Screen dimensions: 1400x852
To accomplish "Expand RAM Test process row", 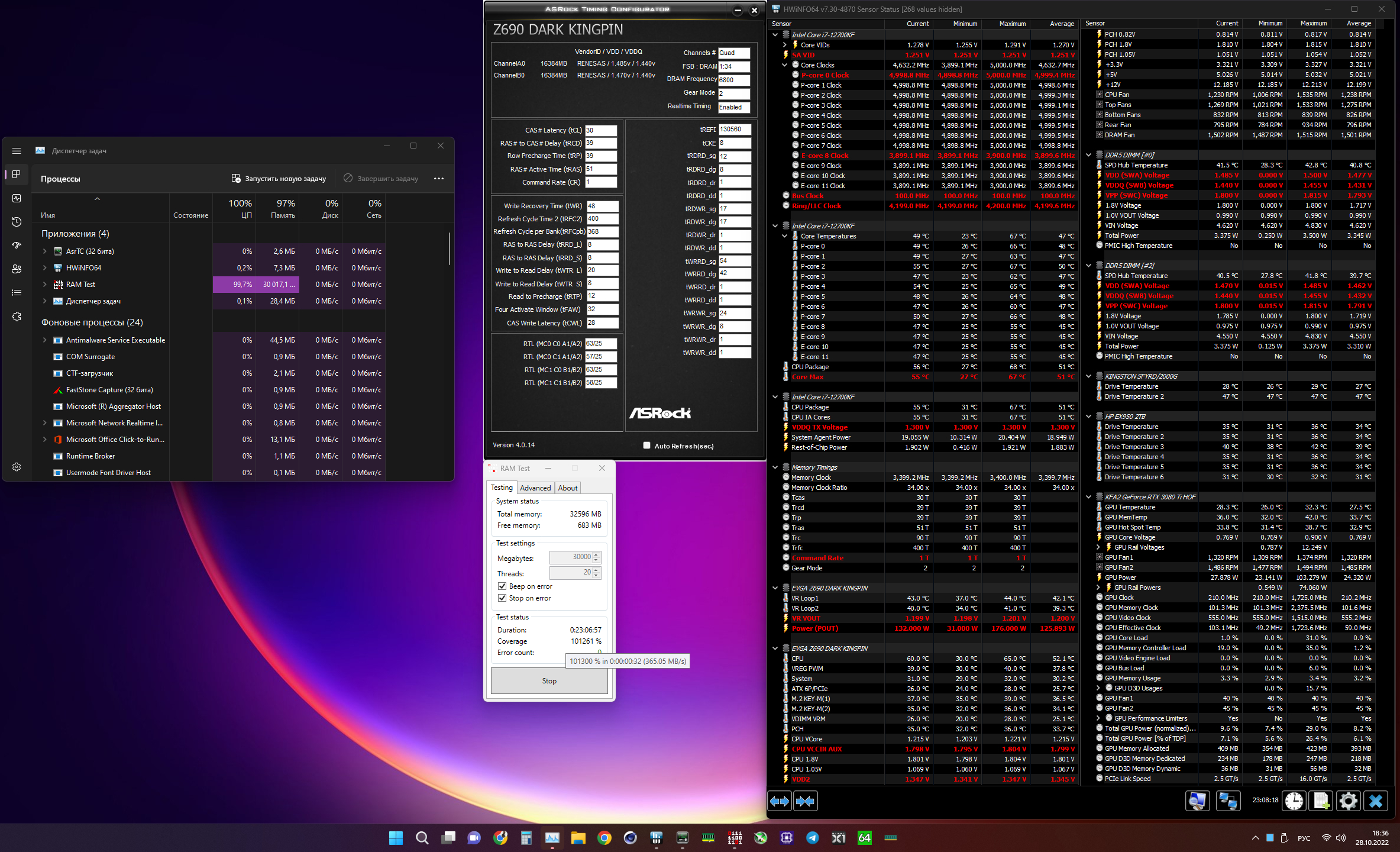I will click(44, 285).
